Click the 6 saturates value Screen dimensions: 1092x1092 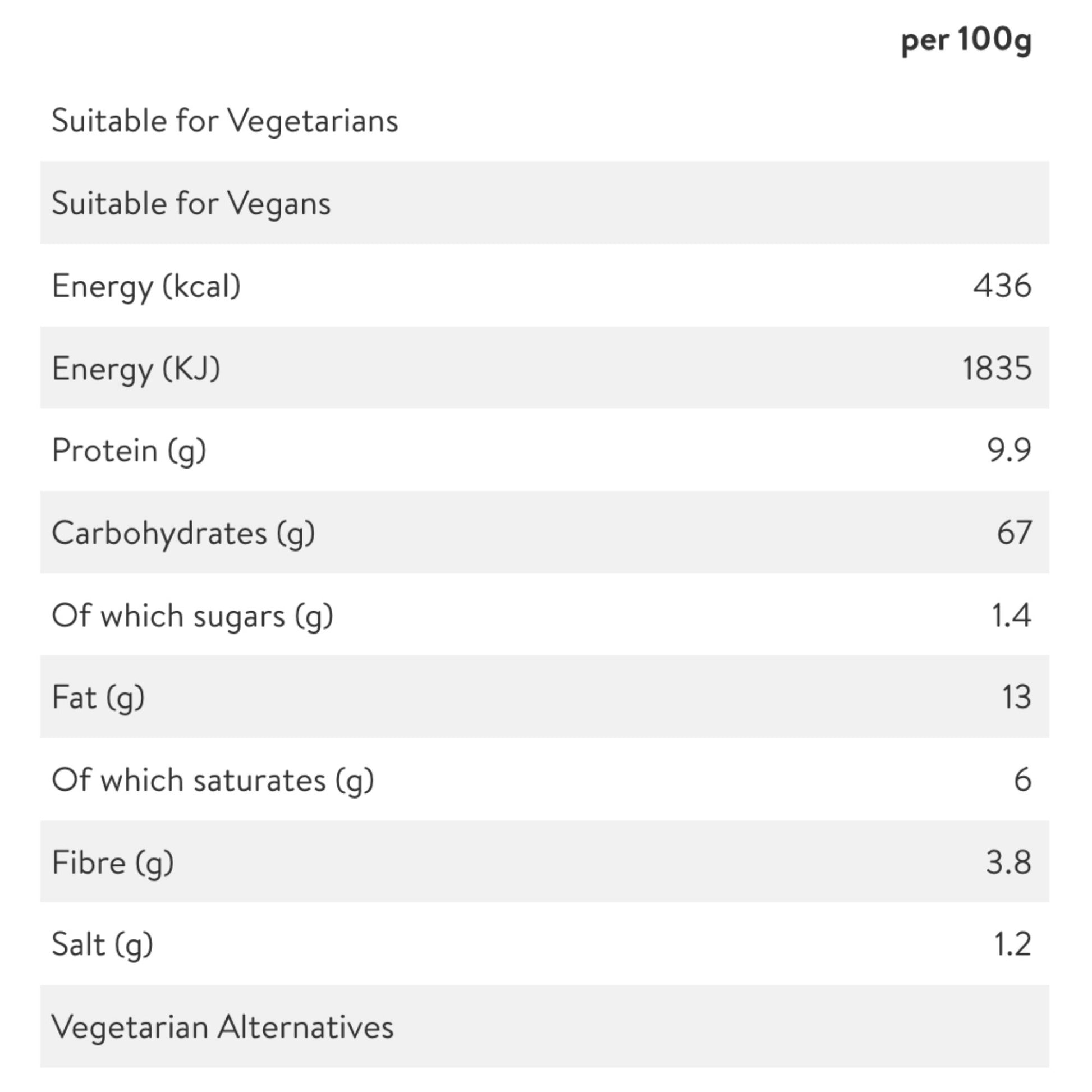pos(1023,780)
